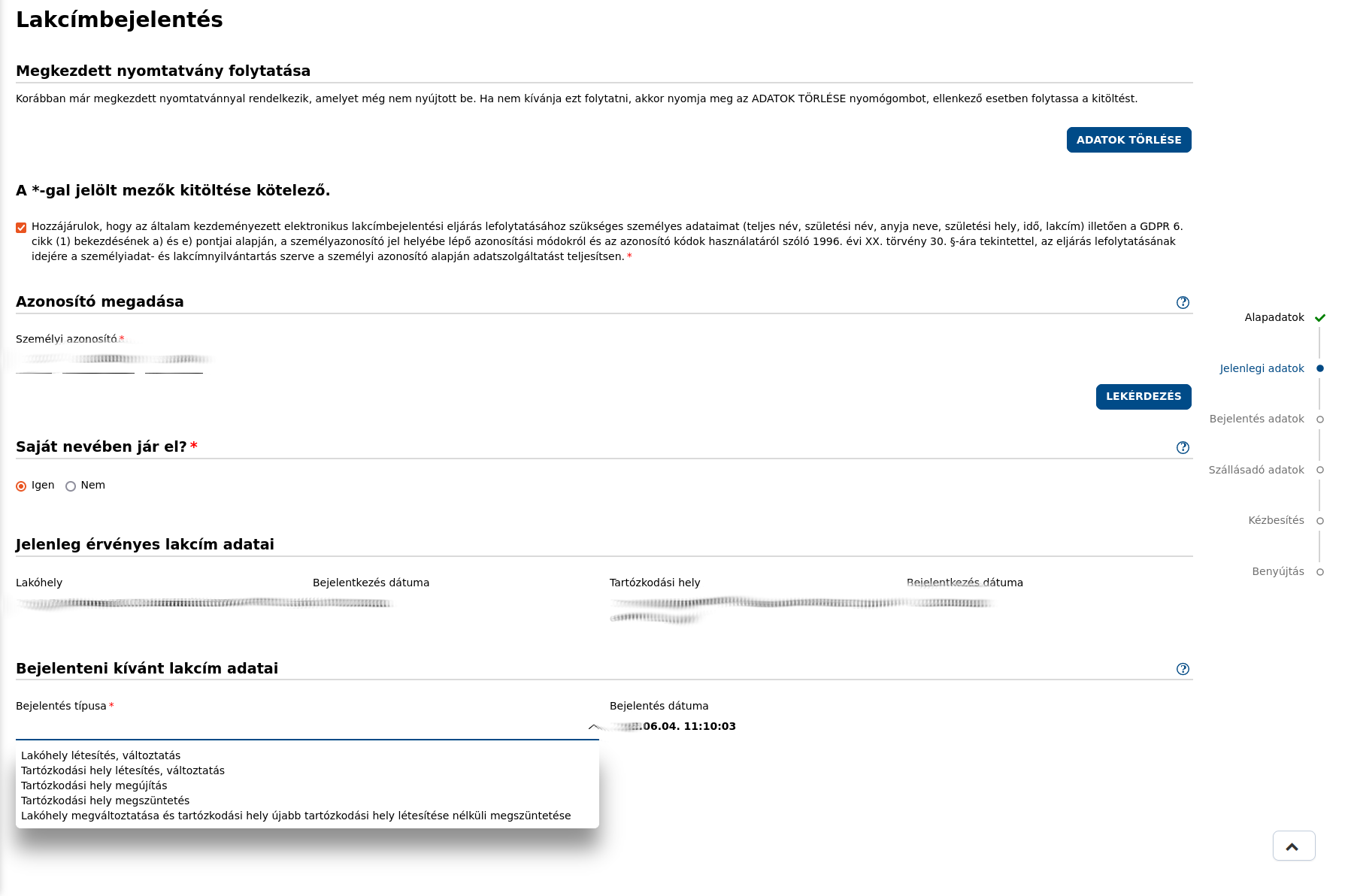Choose Lakóhely létesítés, változtatás option

point(101,755)
